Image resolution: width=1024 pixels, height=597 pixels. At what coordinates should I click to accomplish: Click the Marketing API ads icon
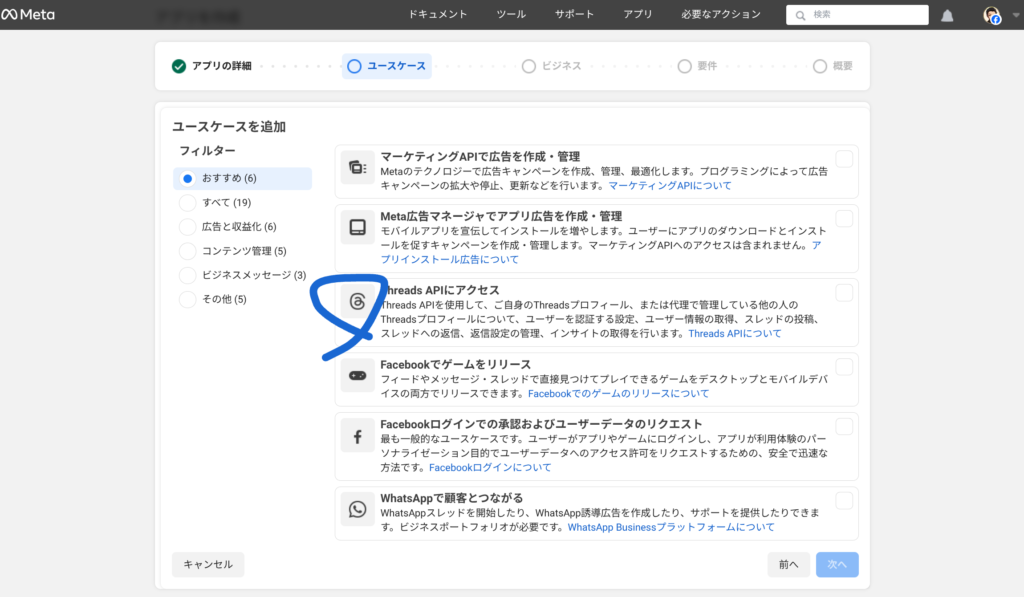[x=357, y=169]
